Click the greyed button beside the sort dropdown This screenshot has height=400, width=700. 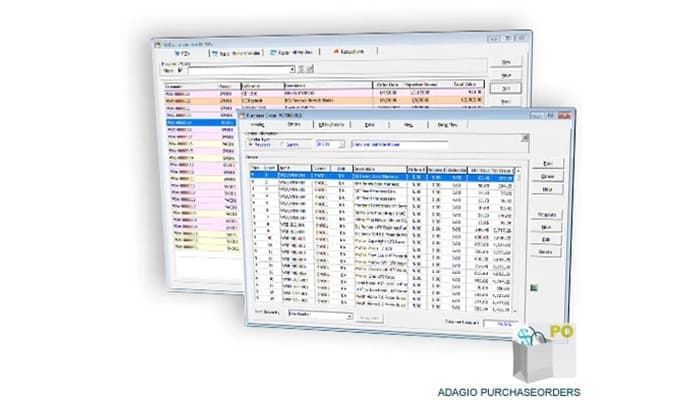369,318
